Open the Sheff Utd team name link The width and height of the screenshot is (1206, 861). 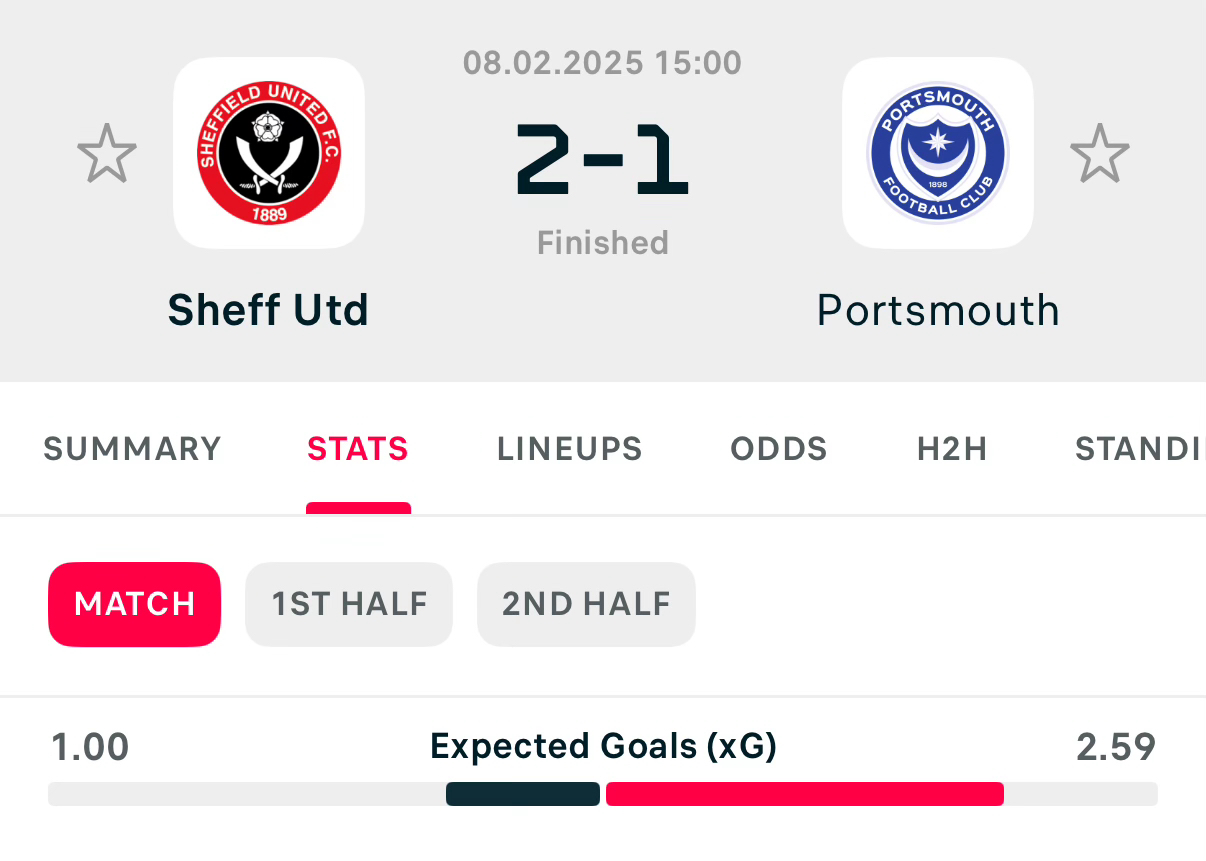pos(268,310)
